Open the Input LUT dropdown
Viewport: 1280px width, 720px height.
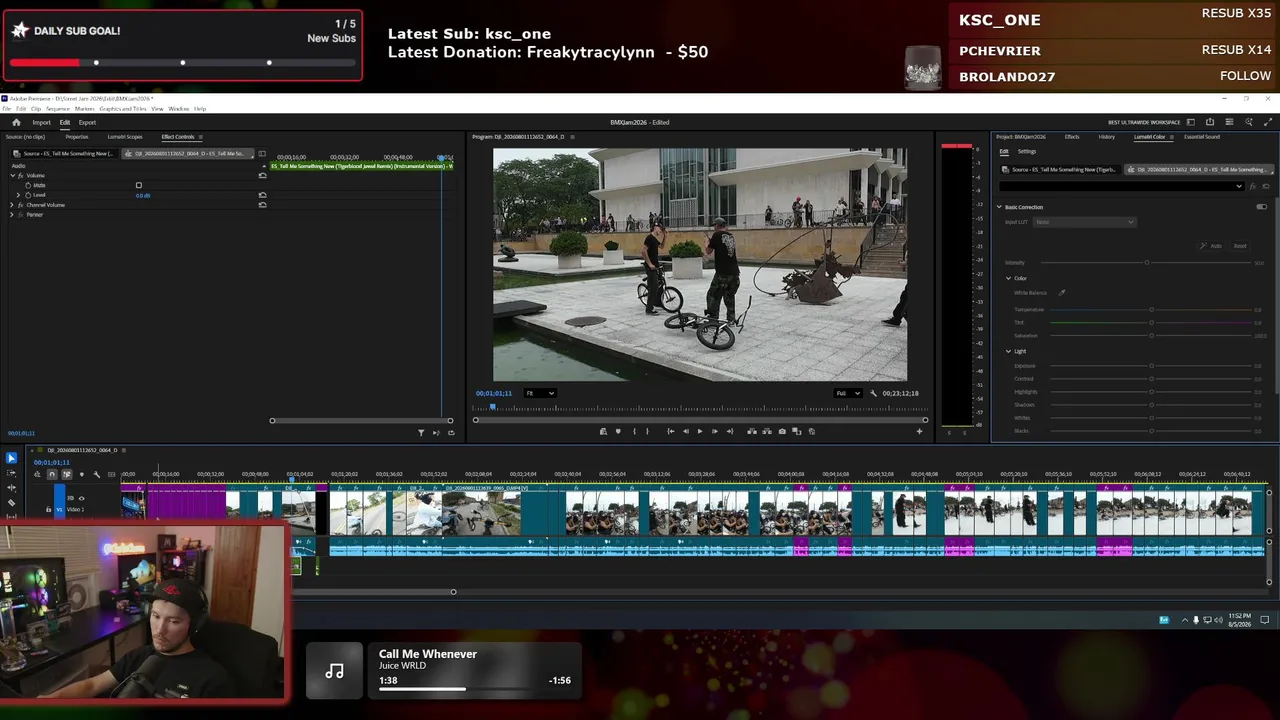(1084, 222)
